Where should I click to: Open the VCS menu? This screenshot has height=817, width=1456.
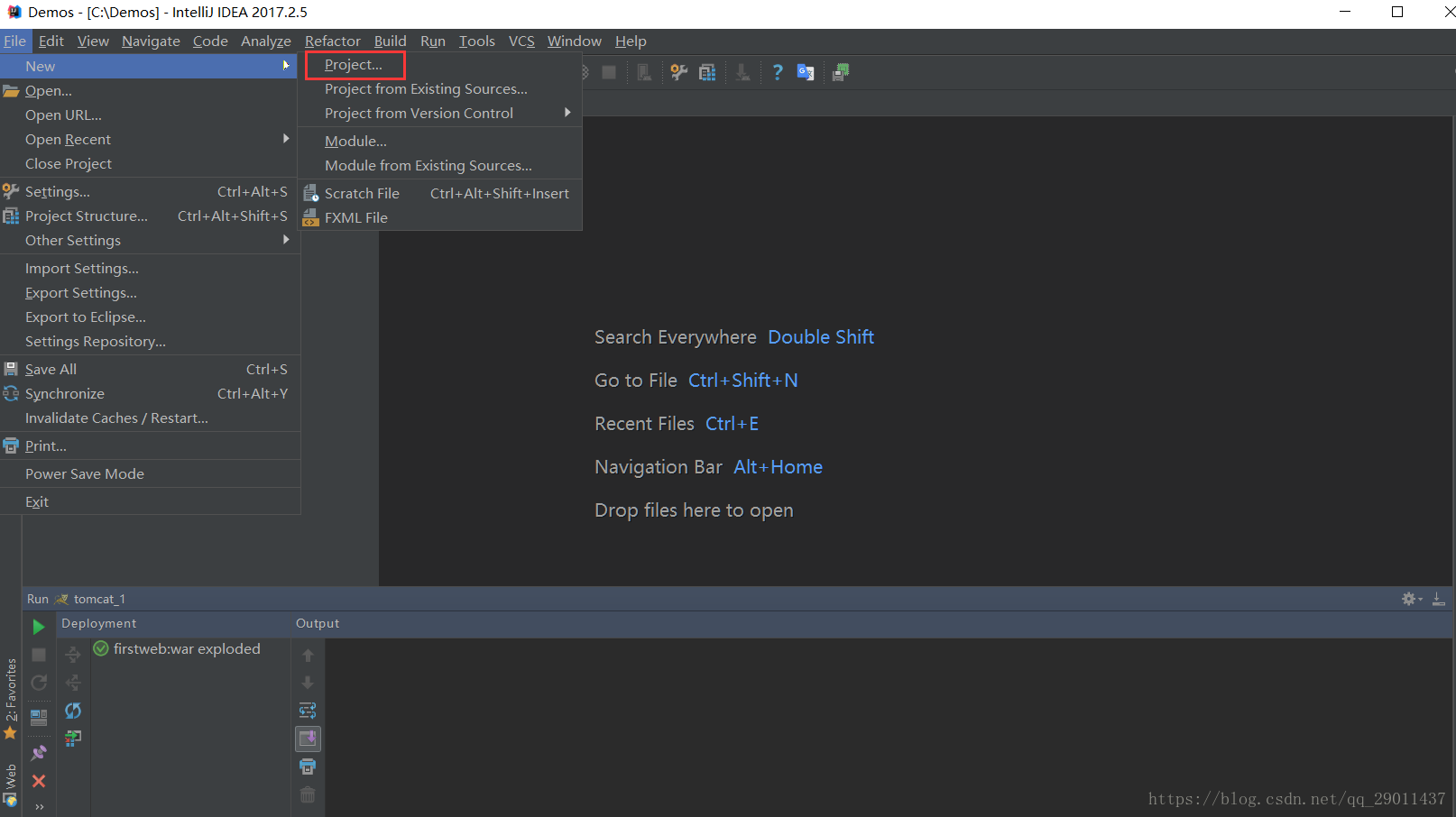[x=521, y=41]
